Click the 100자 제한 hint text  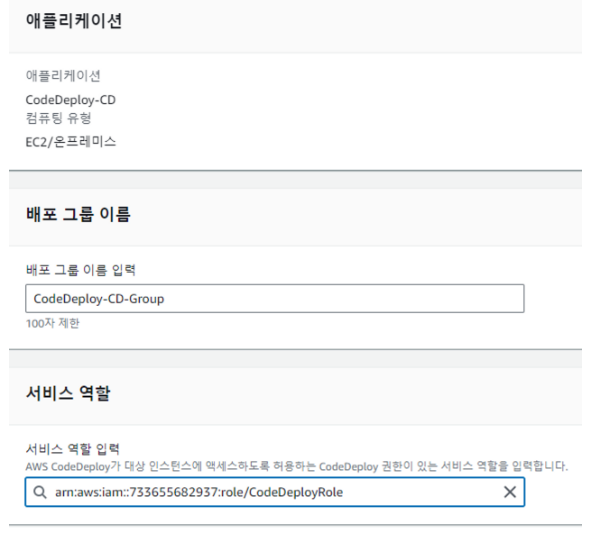coord(53,323)
